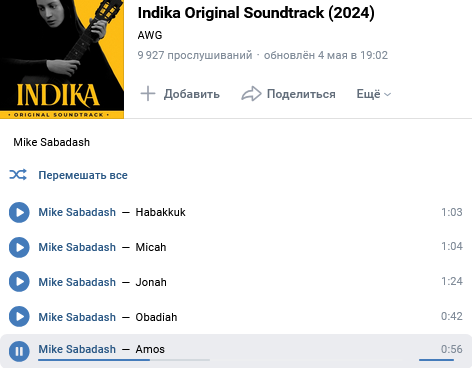Click the plus icon beside Добавить
472x368 pixels.
click(148, 94)
